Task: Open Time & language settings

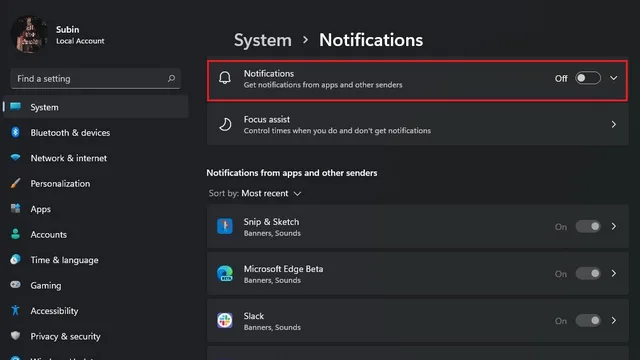Action: [96, 260]
